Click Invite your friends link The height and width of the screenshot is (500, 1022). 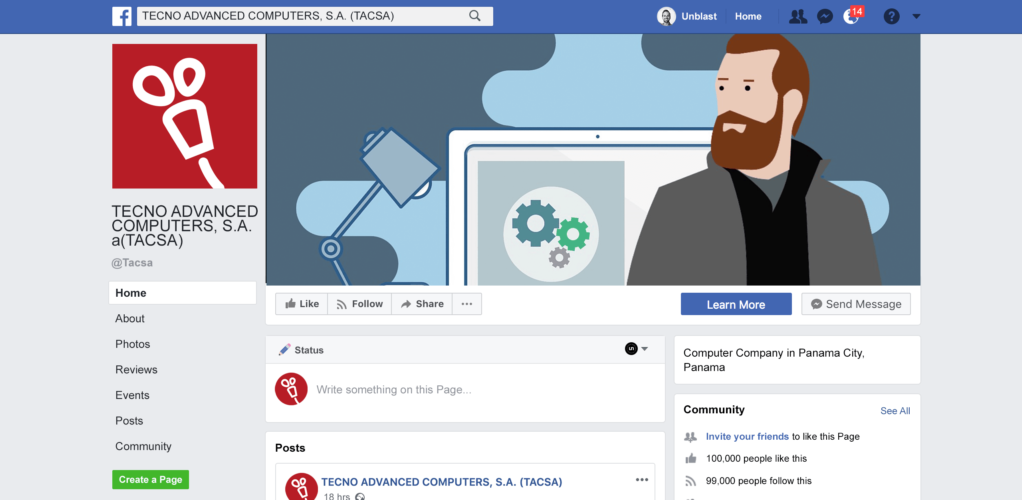click(748, 436)
